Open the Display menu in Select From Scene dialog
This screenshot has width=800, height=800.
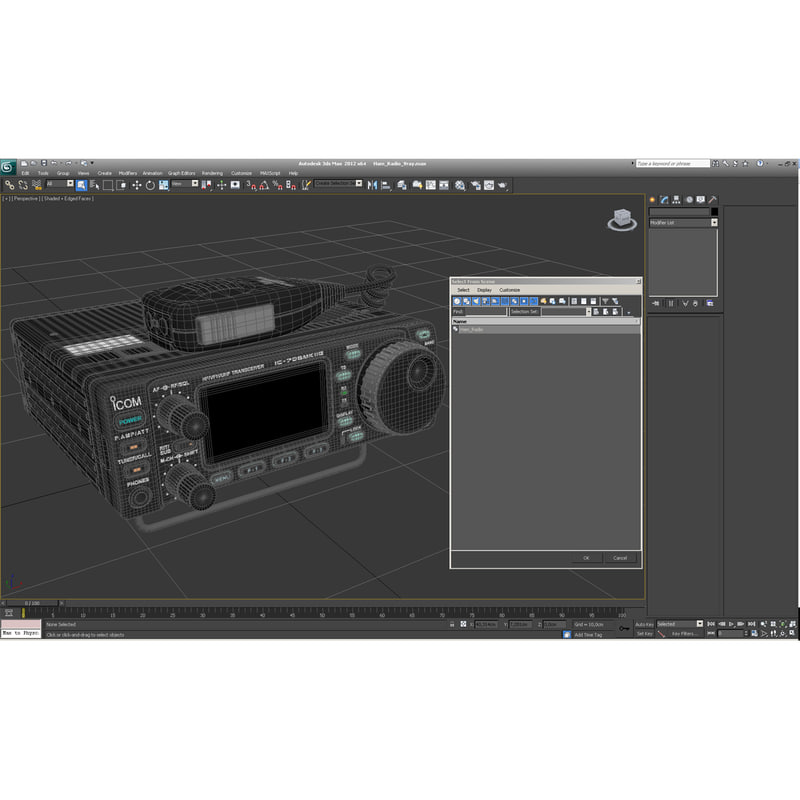click(x=483, y=290)
